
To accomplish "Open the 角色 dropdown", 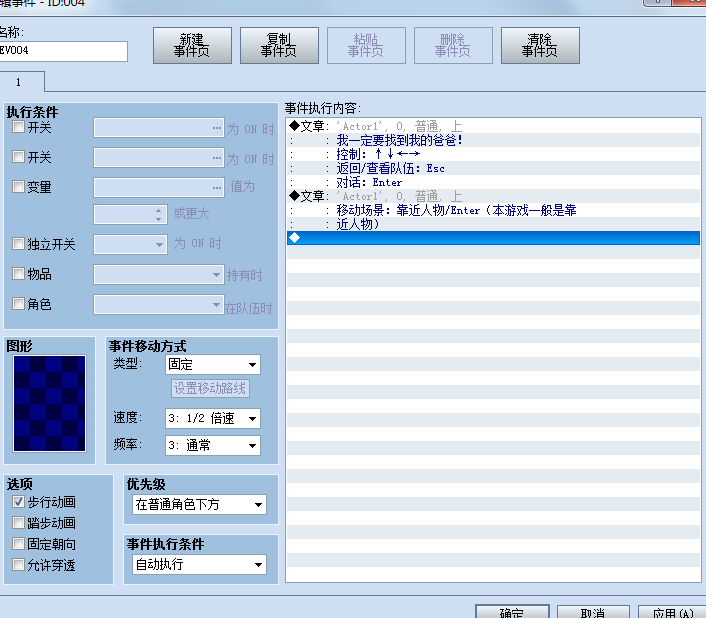I will click(x=159, y=305).
